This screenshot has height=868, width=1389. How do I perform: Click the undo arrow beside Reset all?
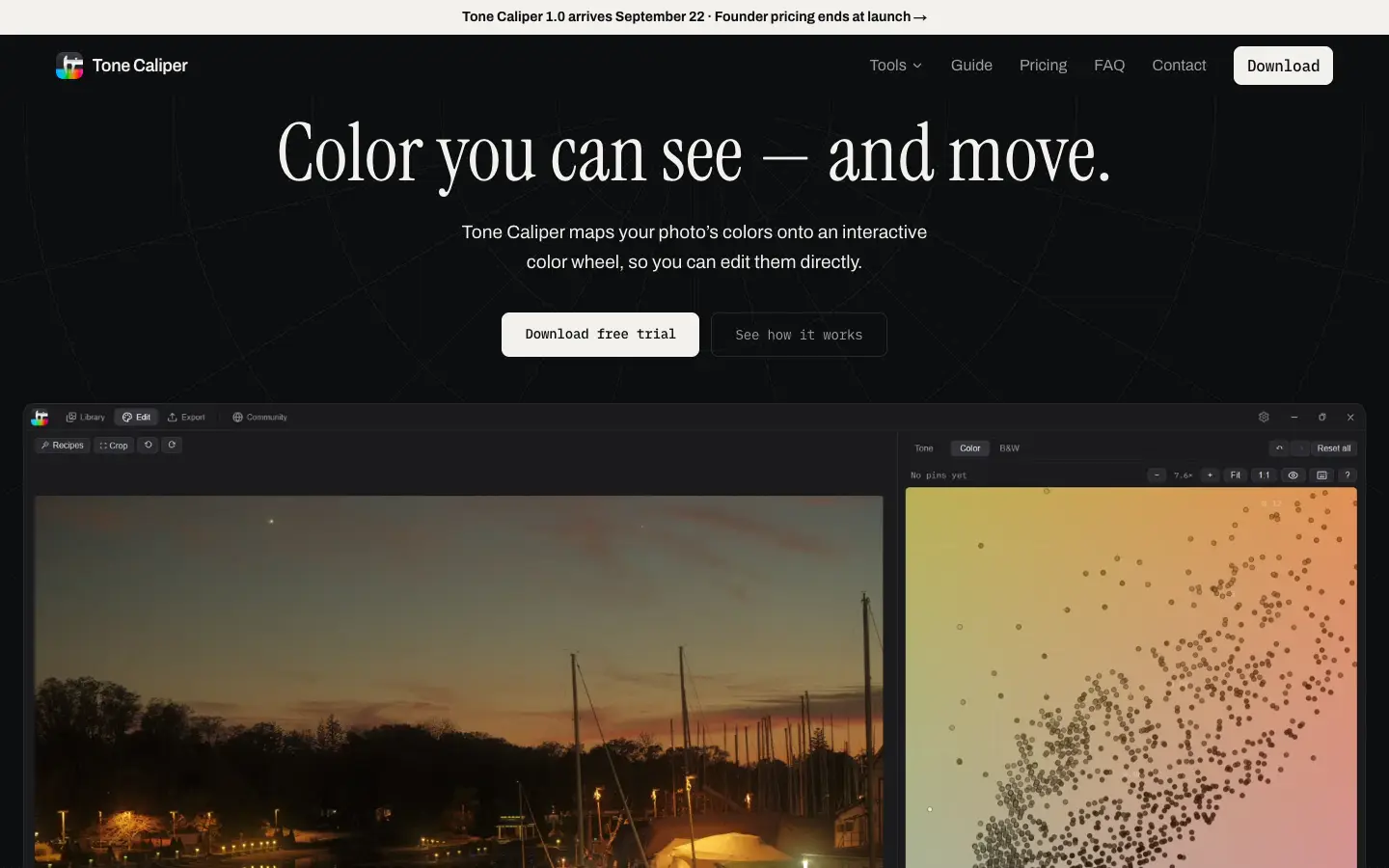pos(1279,448)
